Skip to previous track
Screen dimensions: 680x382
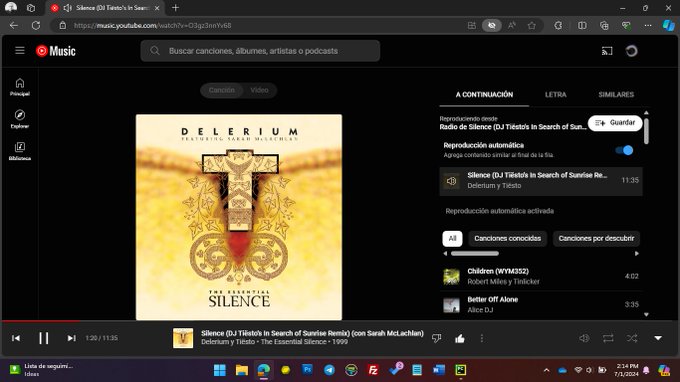tap(16, 338)
